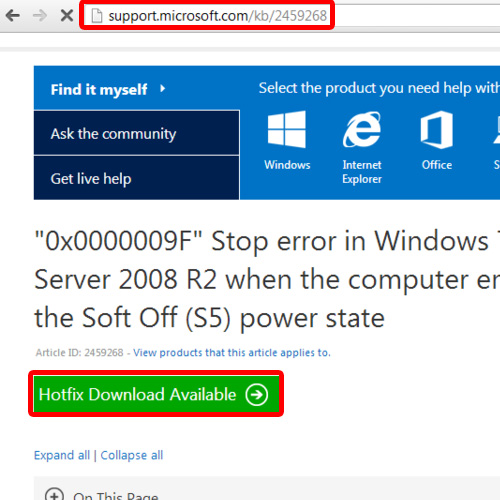Open View products that this article applies to
The image size is (500, 500).
click(232, 353)
